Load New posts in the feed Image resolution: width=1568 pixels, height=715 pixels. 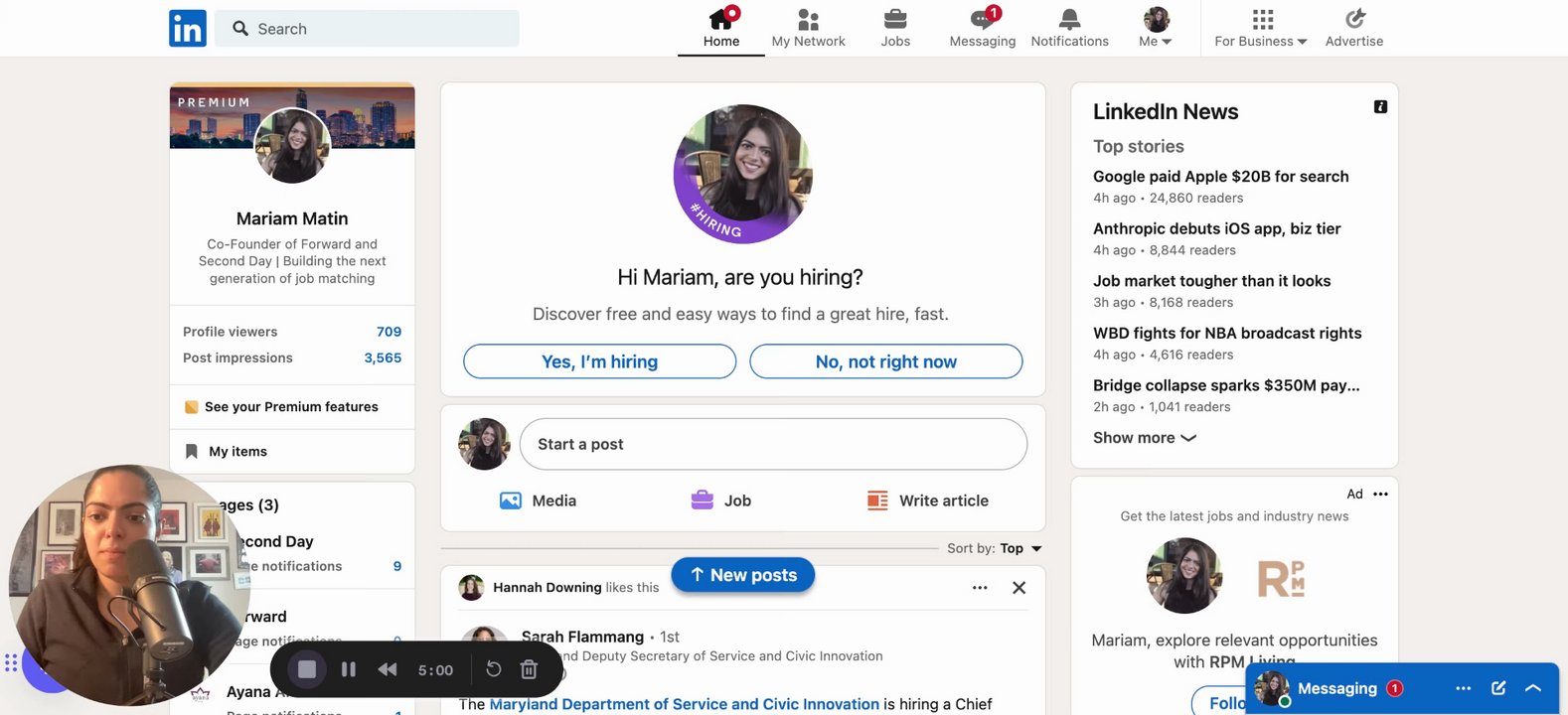pyautogui.click(x=743, y=575)
